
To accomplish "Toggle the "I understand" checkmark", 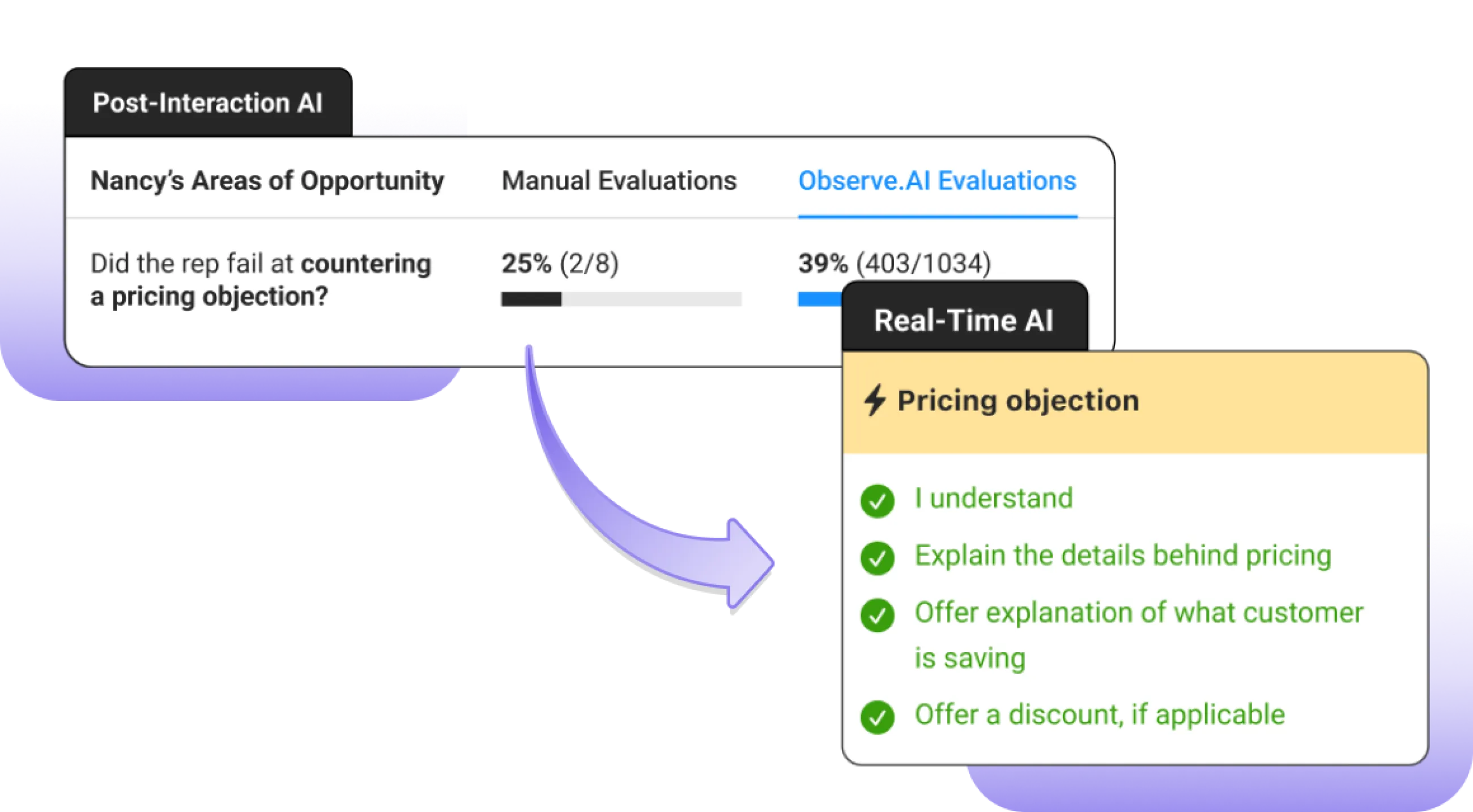I will click(x=877, y=501).
